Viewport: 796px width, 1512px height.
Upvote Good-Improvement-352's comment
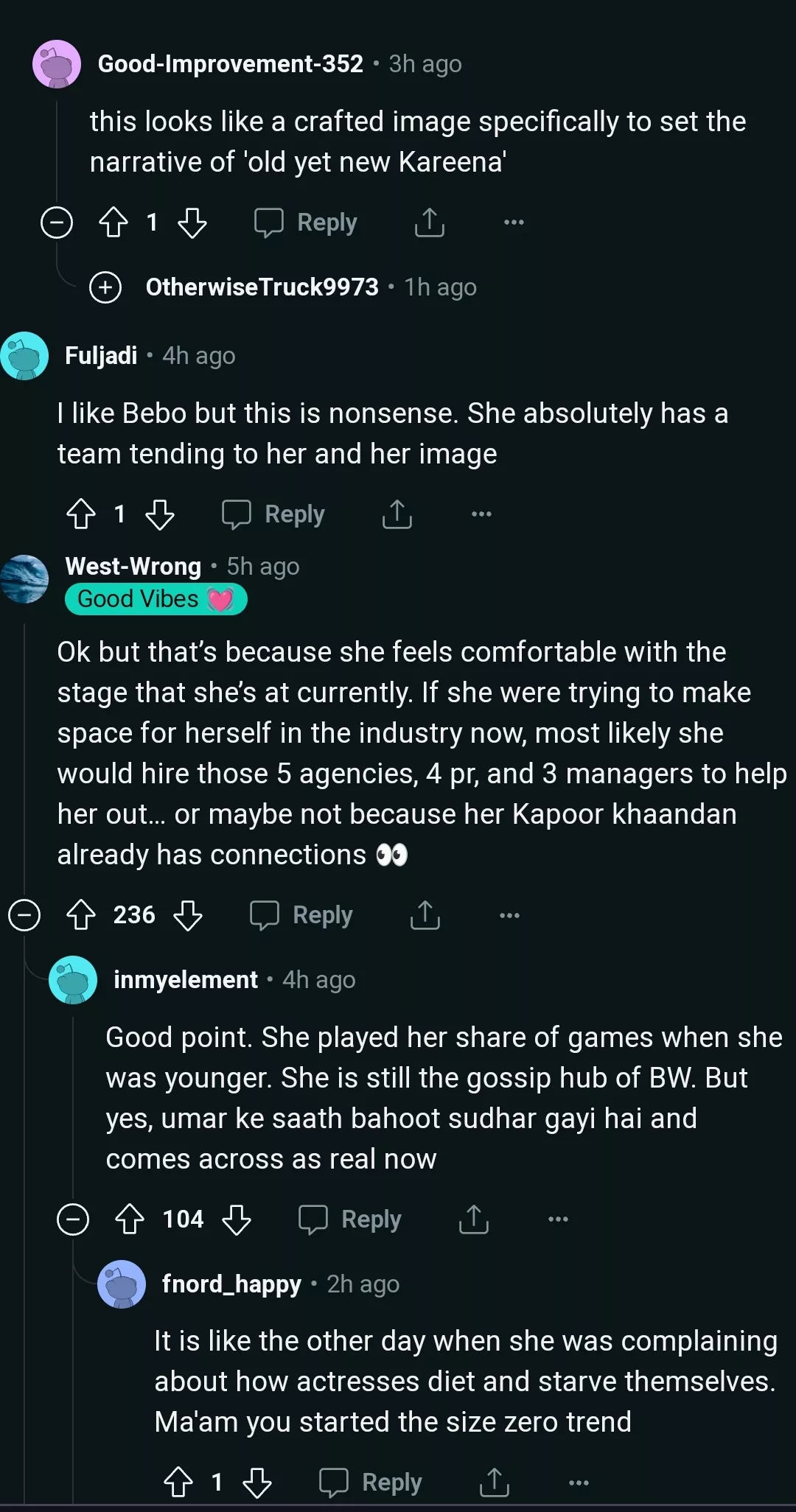(114, 223)
